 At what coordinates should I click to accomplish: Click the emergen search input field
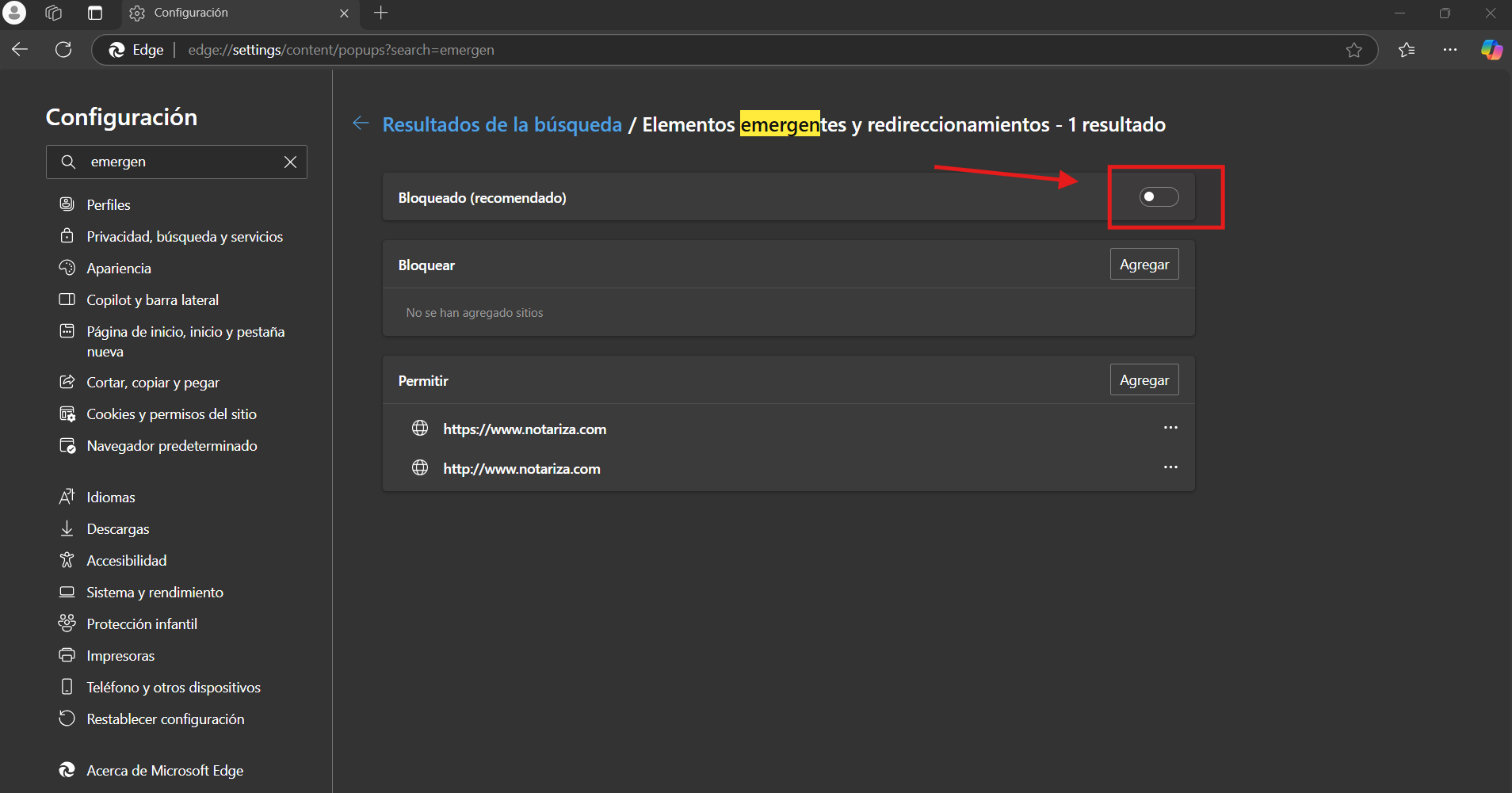click(177, 162)
